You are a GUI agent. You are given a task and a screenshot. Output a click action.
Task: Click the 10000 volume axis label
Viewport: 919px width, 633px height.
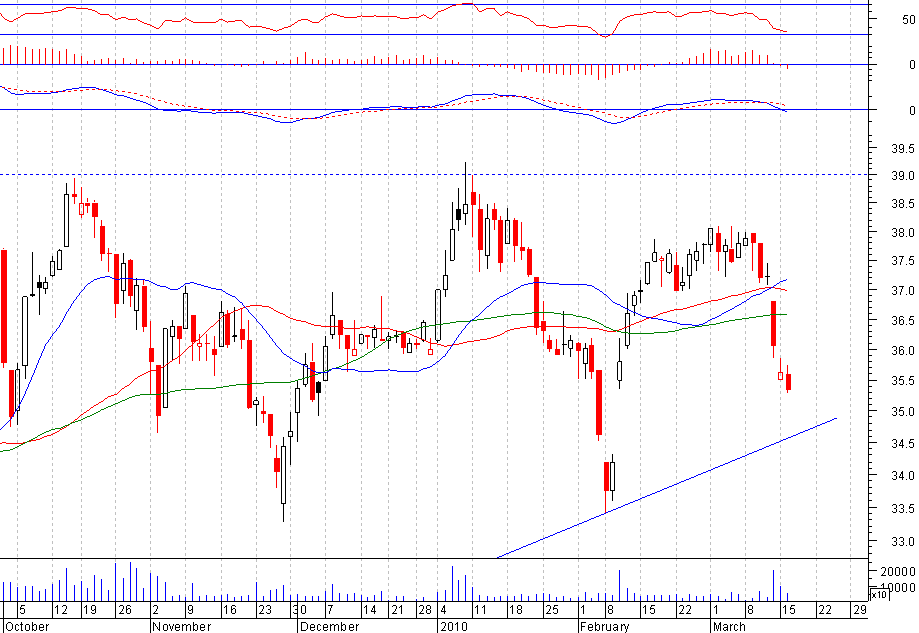click(x=897, y=587)
